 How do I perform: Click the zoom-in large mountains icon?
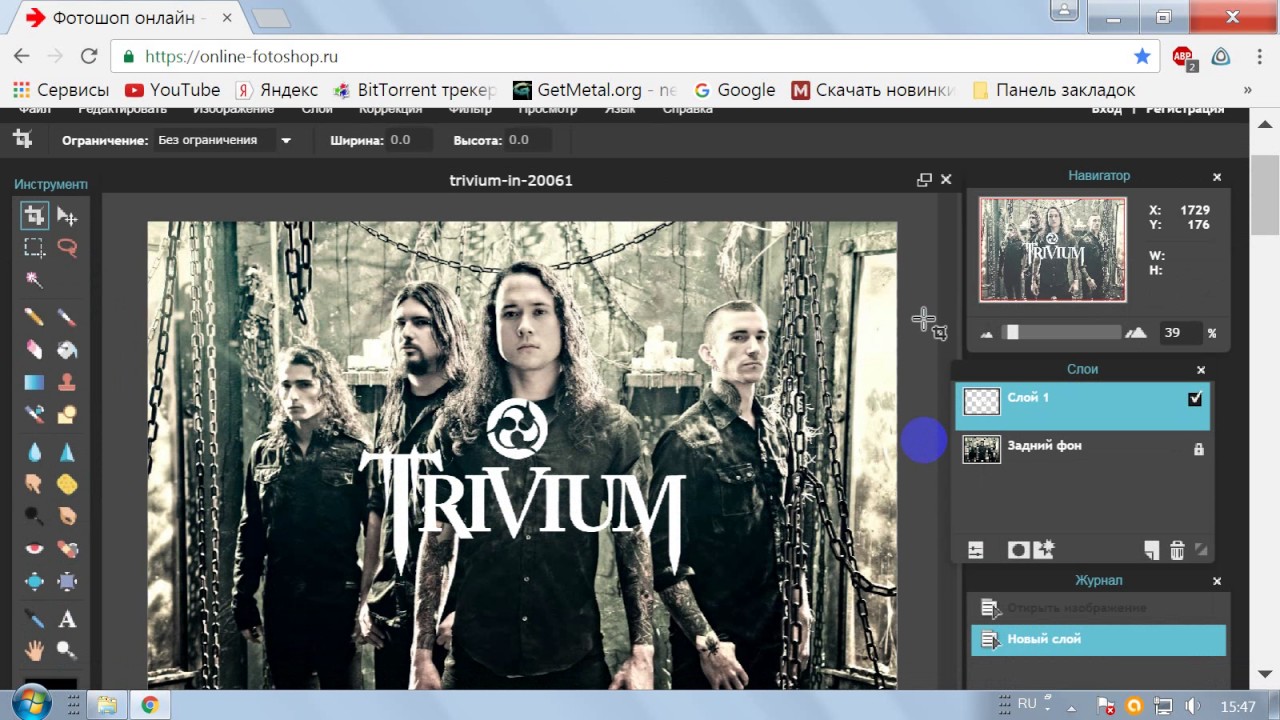[1136, 333]
